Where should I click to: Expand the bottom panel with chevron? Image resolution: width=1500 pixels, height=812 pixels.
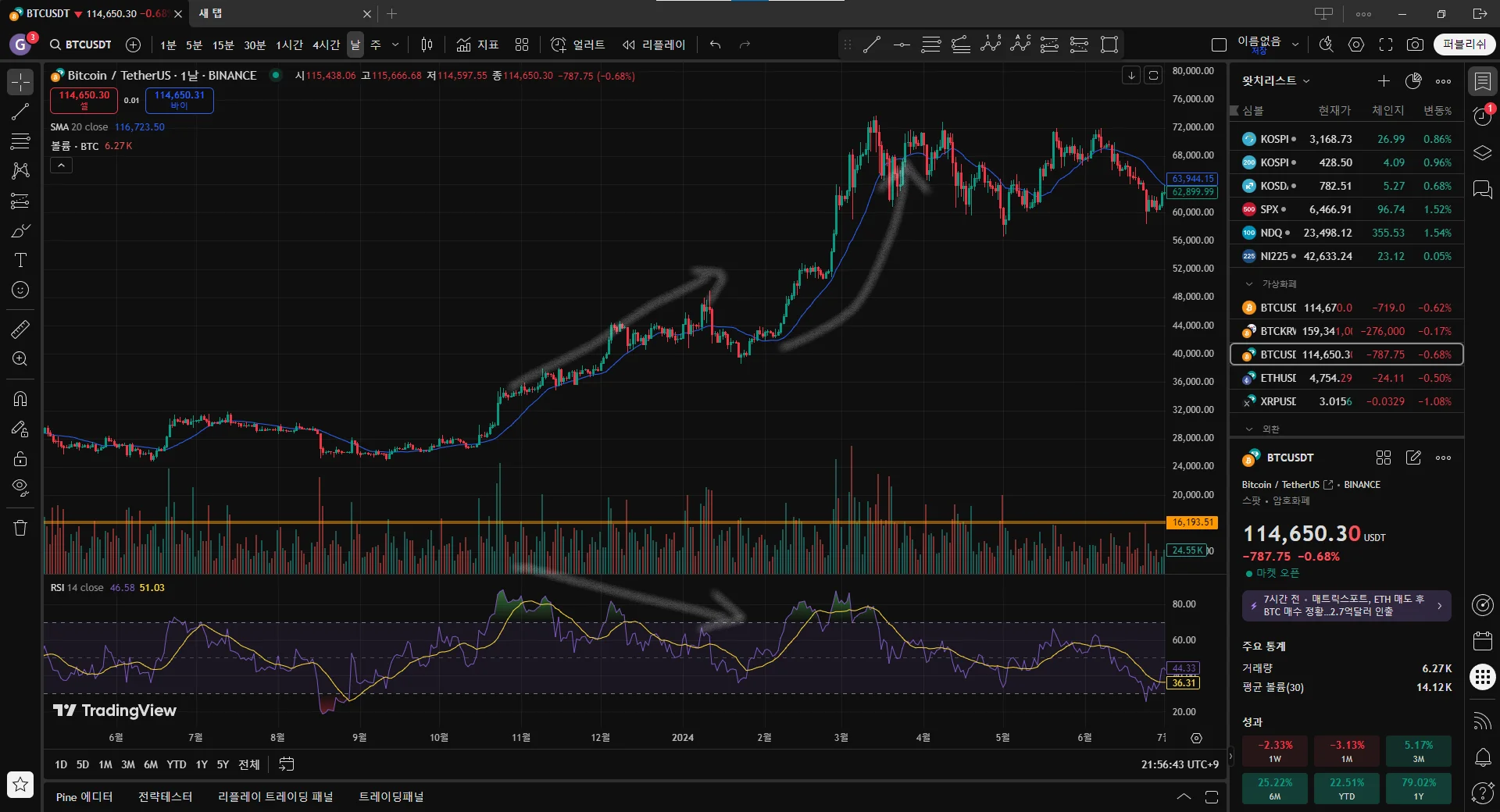pyautogui.click(x=1184, y=797)
